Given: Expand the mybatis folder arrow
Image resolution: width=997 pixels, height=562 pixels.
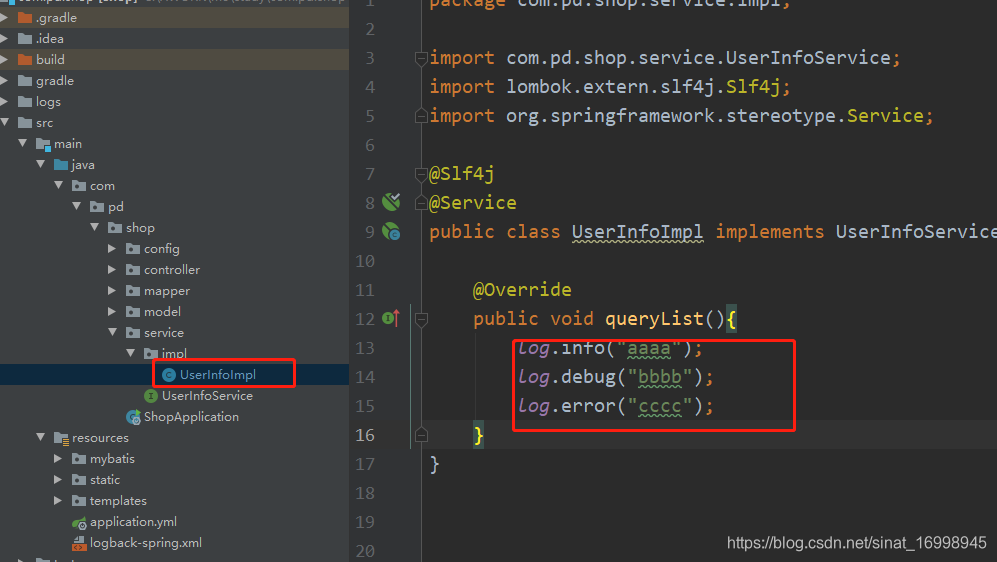Looking at the screenshot, I should 58,458.
